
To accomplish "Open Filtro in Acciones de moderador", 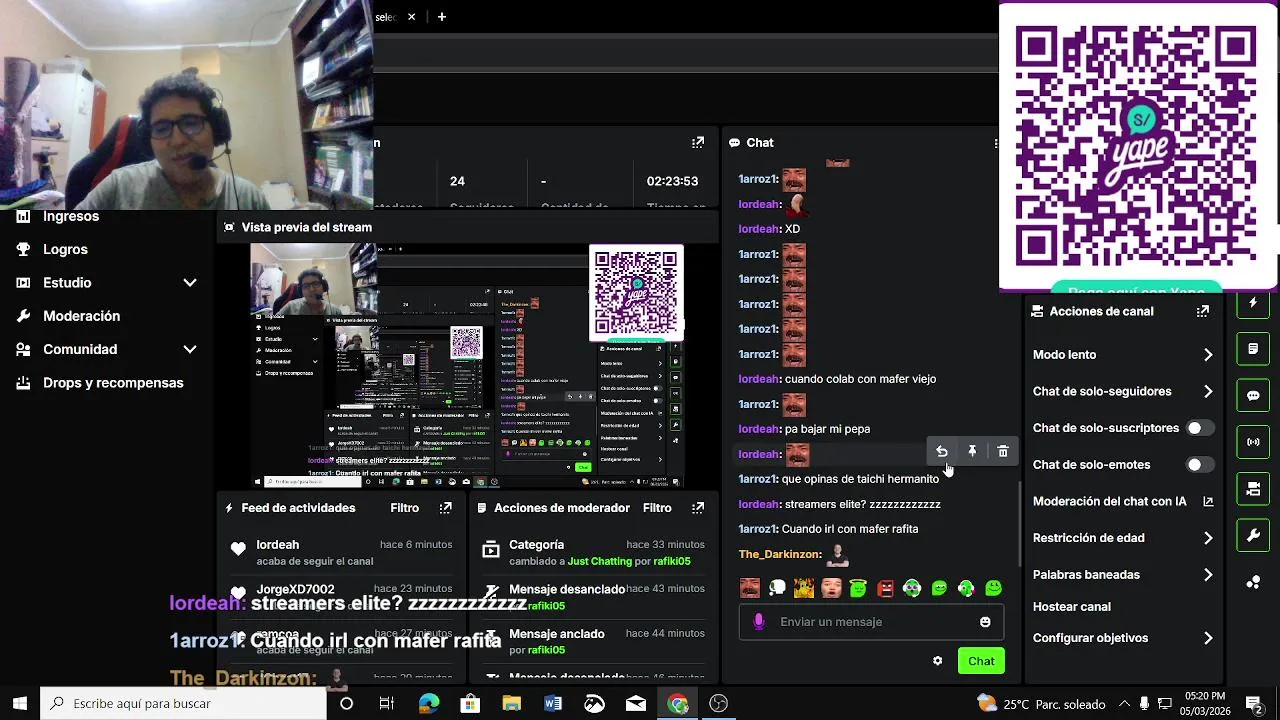I will tap(657, 508).
